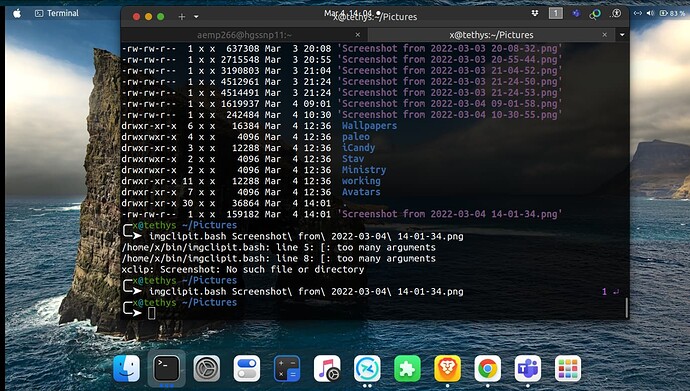
Task: Open the accessibility menu icon
Action: point(616,13)
